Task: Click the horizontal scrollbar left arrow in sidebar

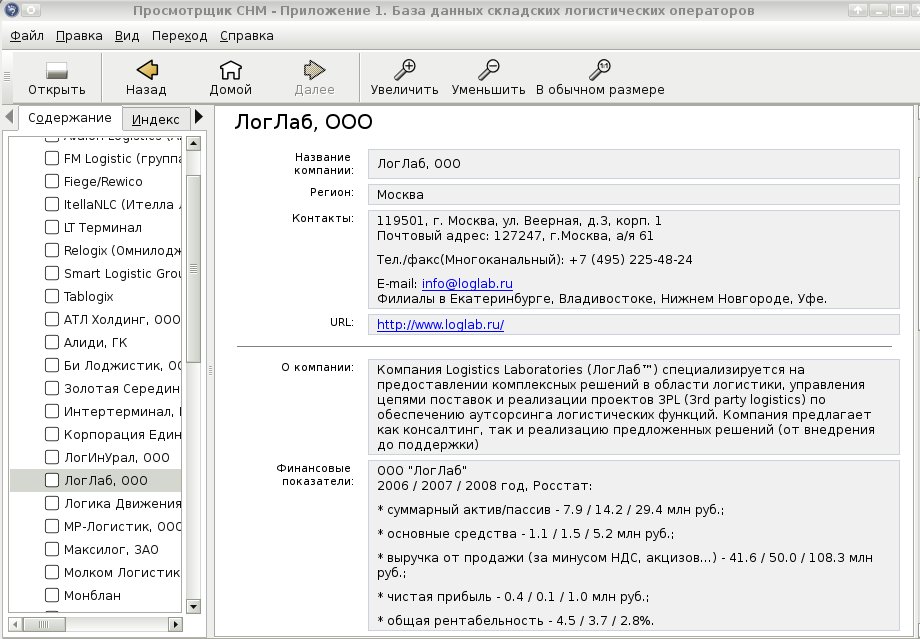Action: 15,624
